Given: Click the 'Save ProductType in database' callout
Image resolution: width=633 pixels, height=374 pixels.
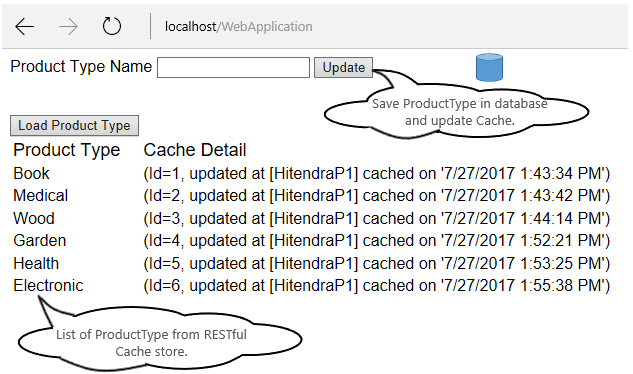Looking at the screenshot, I should tap(457, 113).
